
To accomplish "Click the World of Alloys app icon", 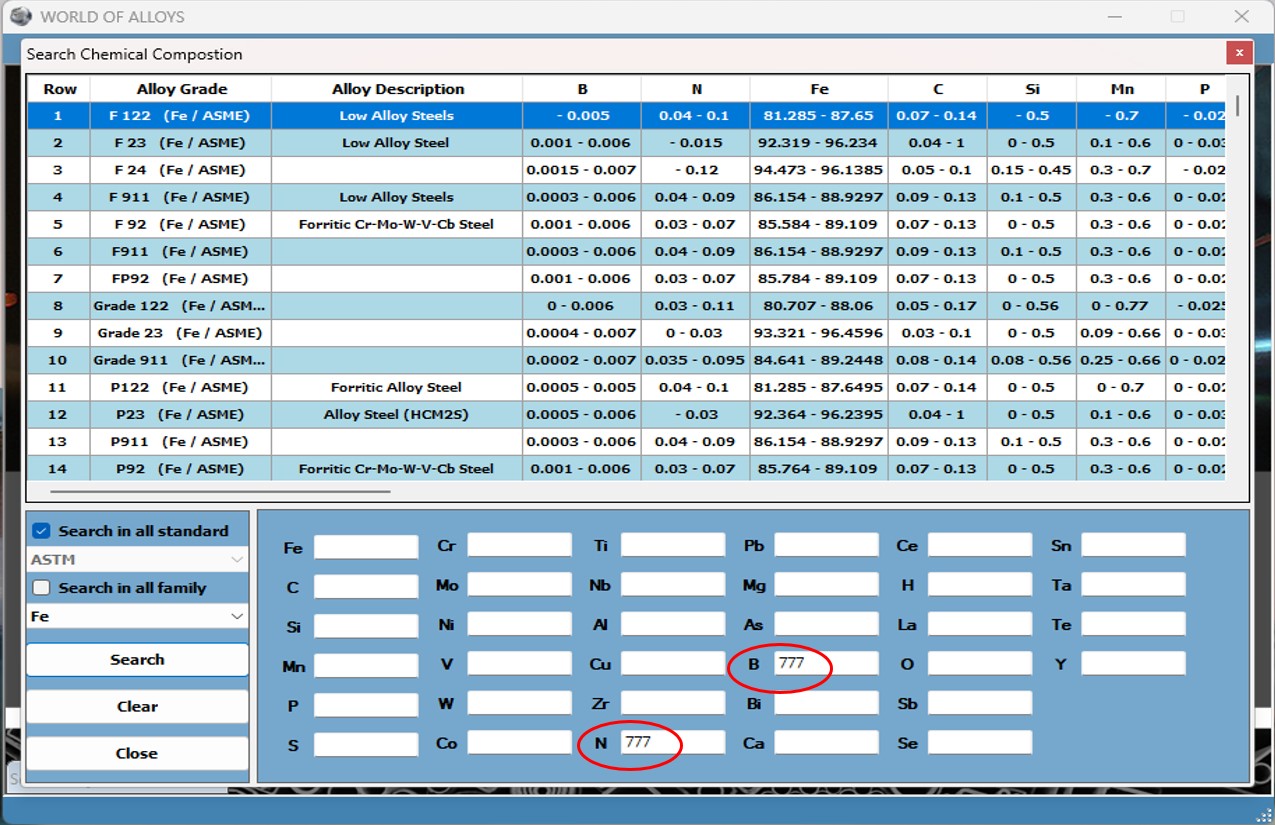I will pyautogui.click(x=21, y=16).
